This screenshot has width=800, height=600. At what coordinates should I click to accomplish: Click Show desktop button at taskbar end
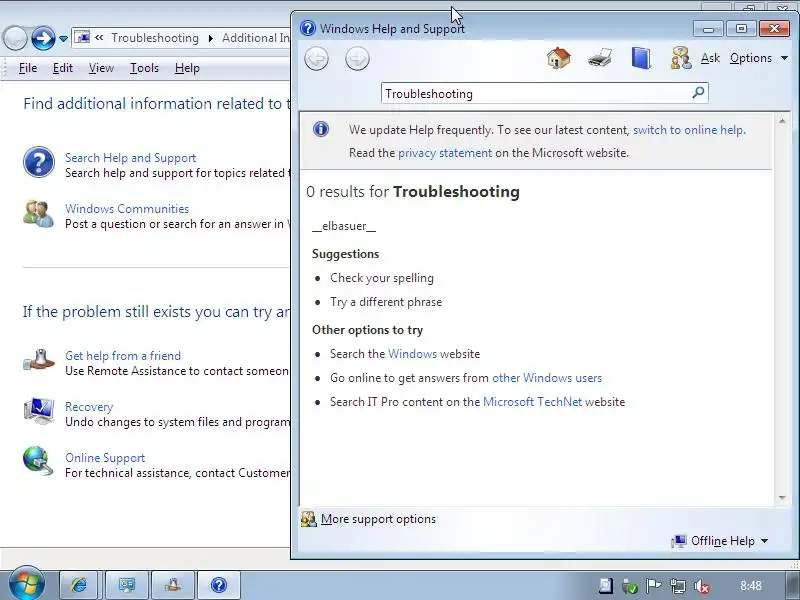pyautogui.click(x=793, y=585)
